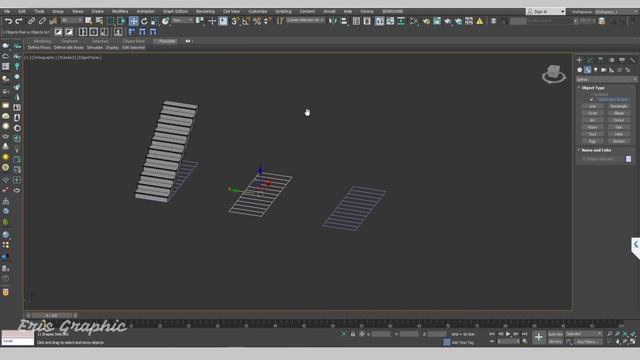Switch to the Modeling ribbon tab
The height and width of the screenshot is (360, 640).
42,41
